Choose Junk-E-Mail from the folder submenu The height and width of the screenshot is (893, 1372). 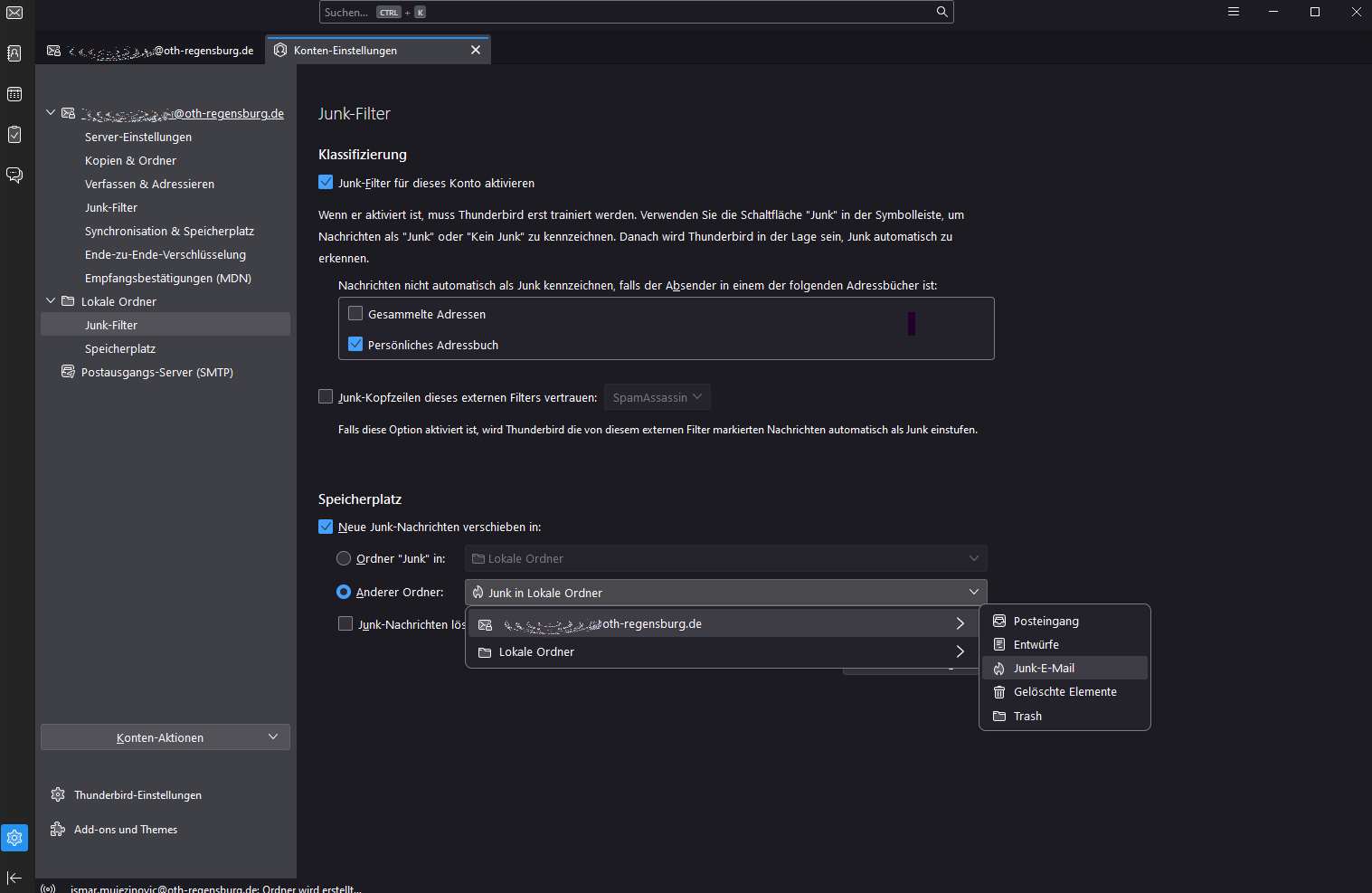[1044, 669]
